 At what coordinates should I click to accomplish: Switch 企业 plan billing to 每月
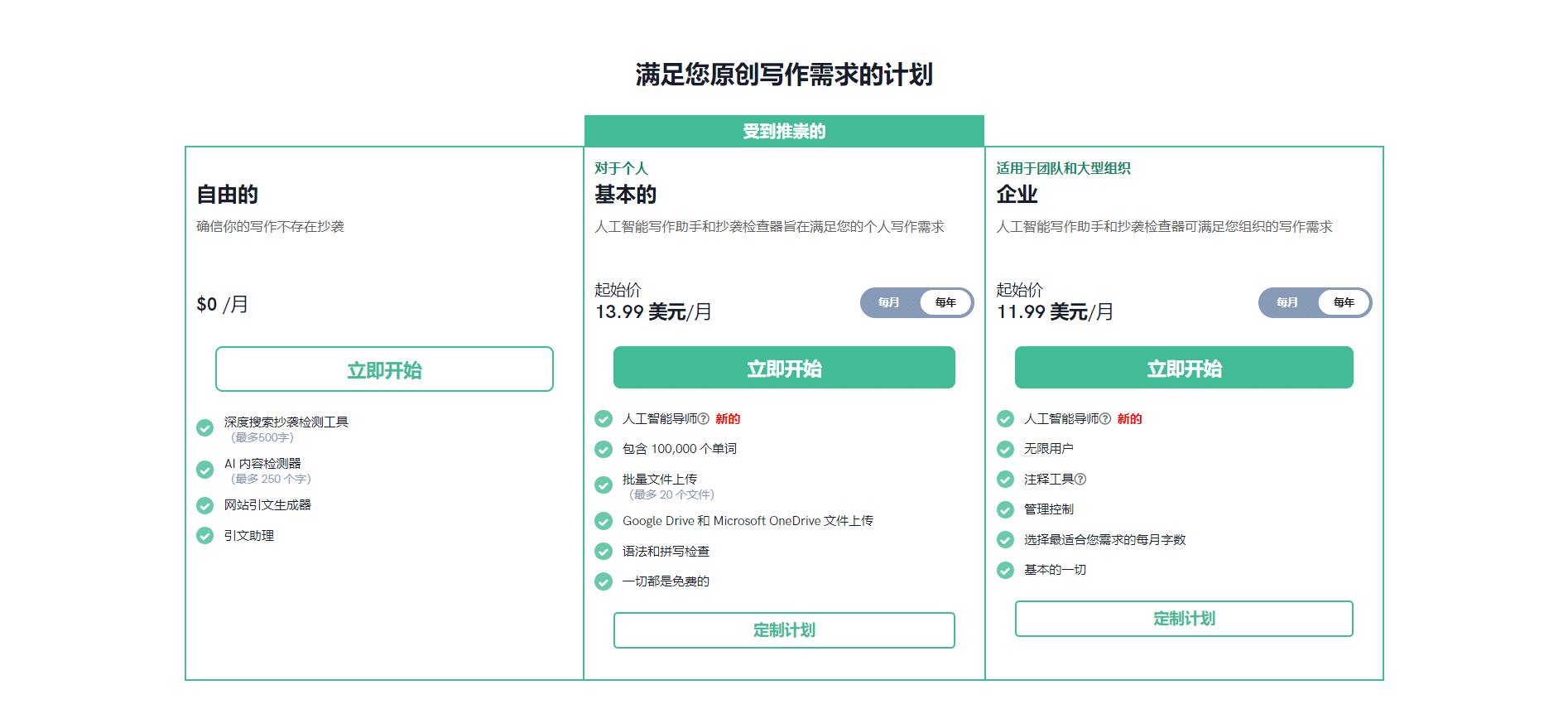[x=1287, y=303]
